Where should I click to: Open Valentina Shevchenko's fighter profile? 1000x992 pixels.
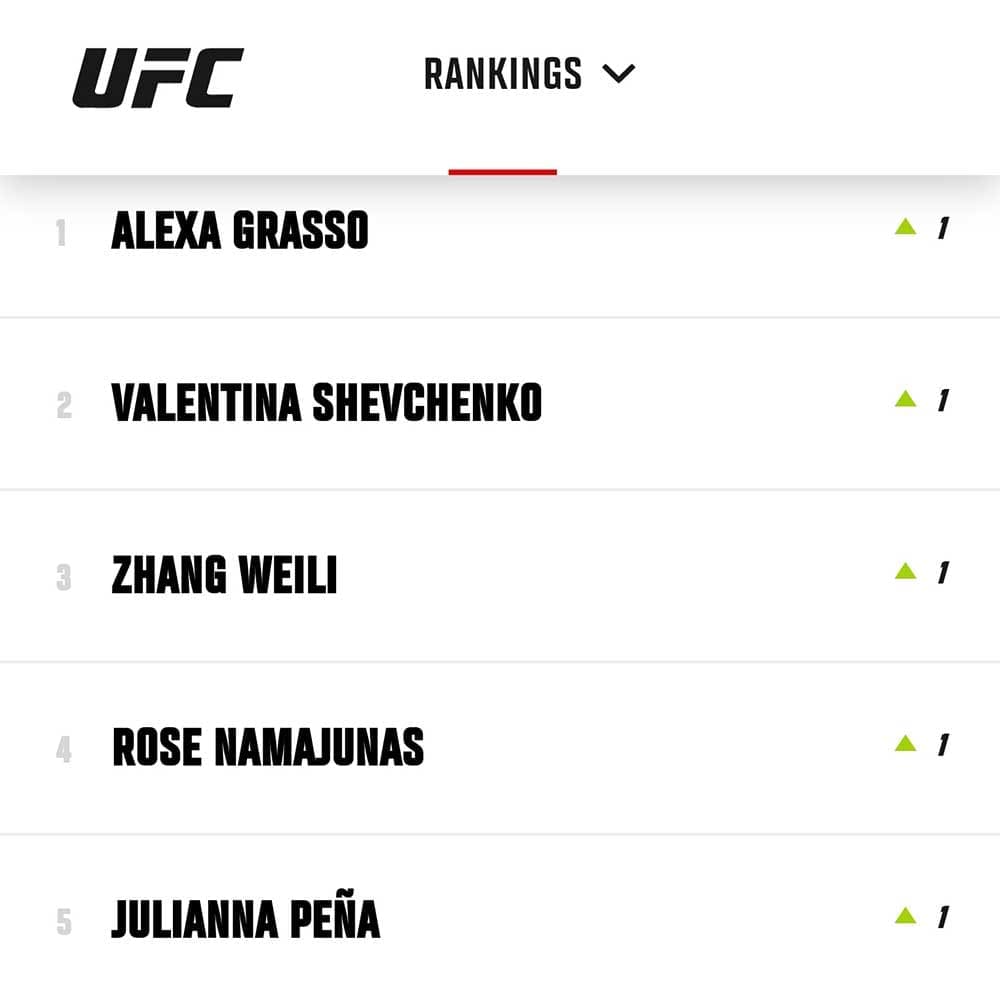click(327, 403)
